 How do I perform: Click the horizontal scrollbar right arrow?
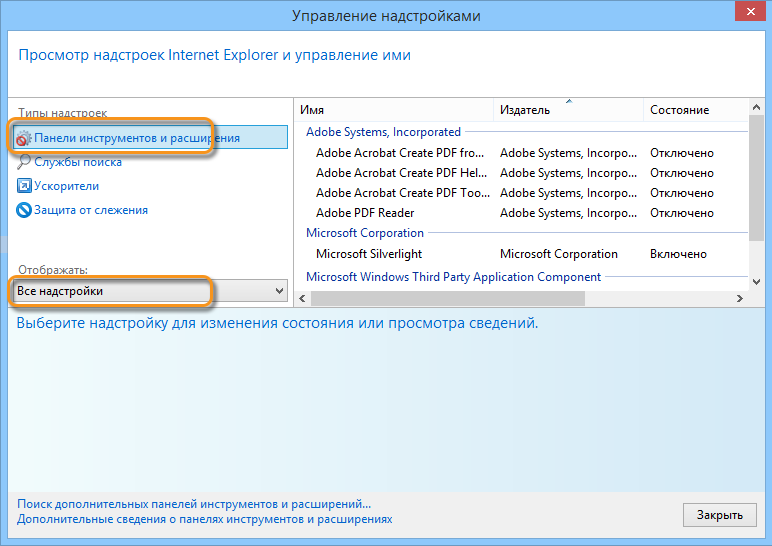tap(740, 298)
